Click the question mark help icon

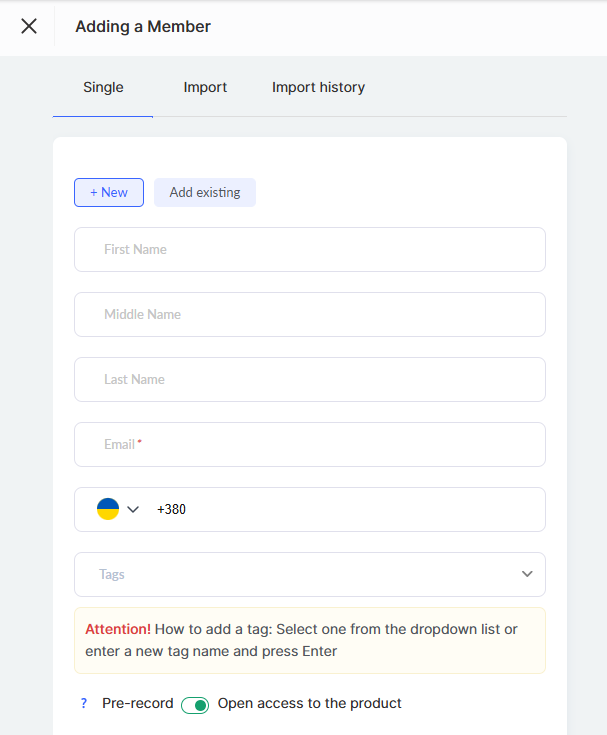pos(84,704)
